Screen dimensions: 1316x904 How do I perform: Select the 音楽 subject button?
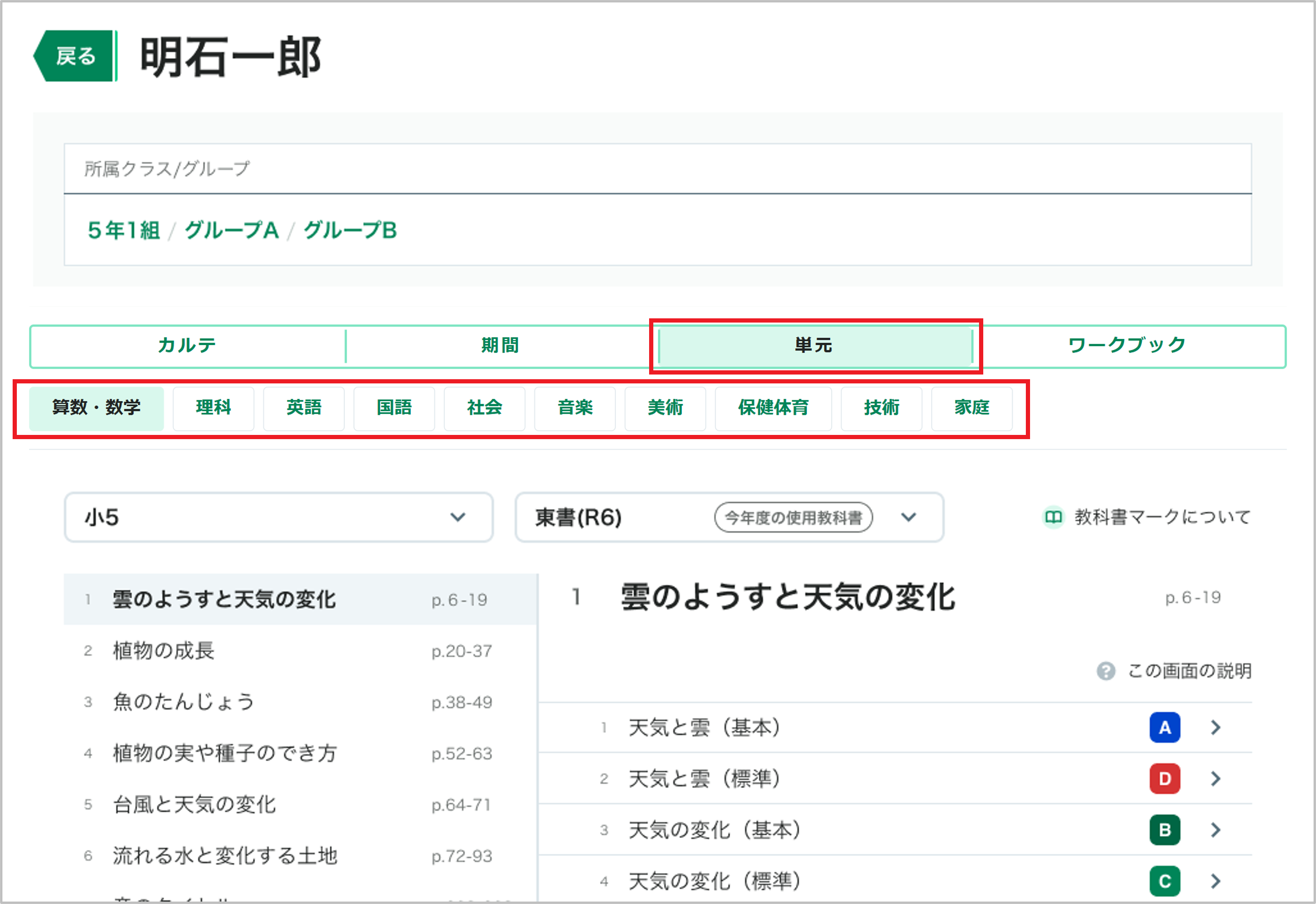pos(575,408)
